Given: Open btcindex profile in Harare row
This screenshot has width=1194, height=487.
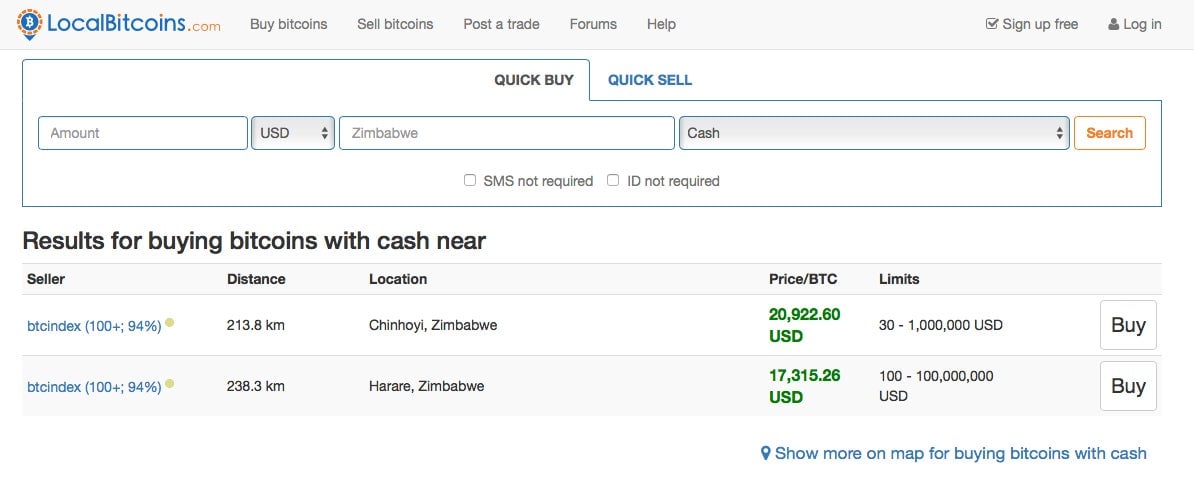Looking at the screenshot, I should pyautogui.click(x=94, y=387).
